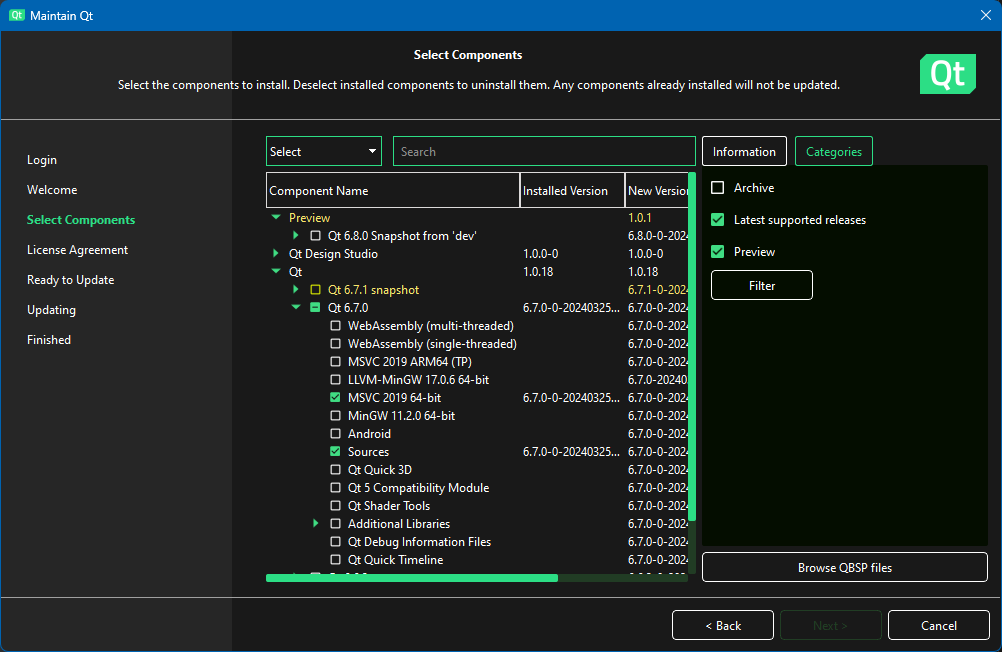1002x652 pixels.
Task: Check the MinGW 11.2.0 64-bit component
Action: pos(336,416)
